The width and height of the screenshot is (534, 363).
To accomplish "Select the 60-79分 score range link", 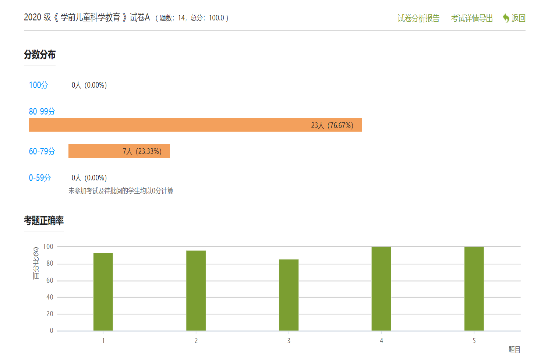I will point(42,151).
